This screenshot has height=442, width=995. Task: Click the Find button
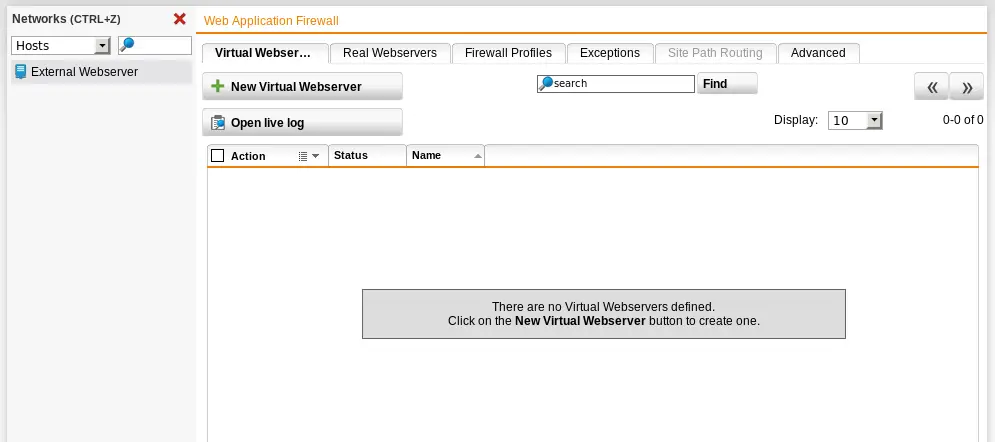click(x=727, y=84)
